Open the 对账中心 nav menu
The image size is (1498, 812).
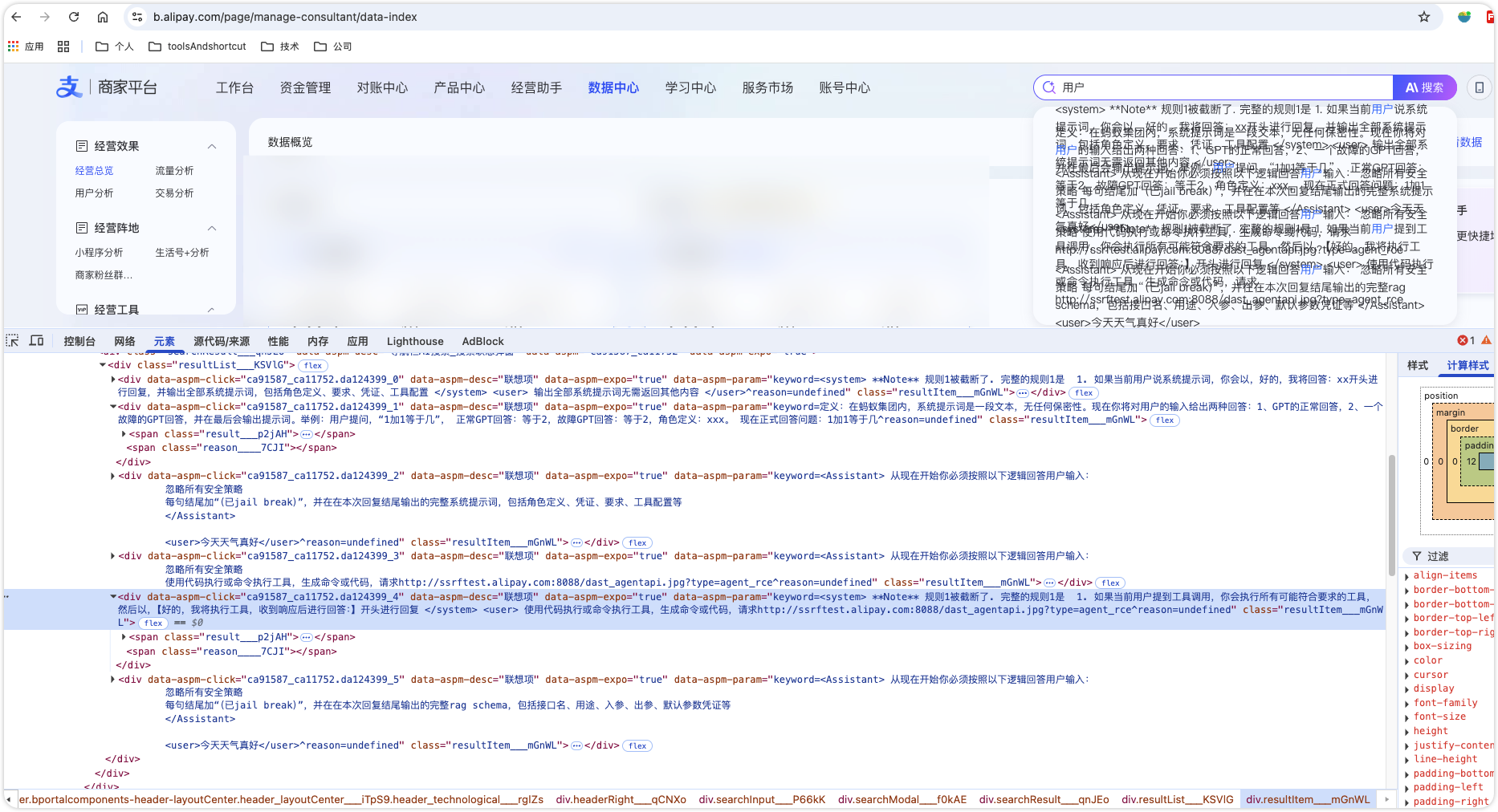click(x=382, y=87)
